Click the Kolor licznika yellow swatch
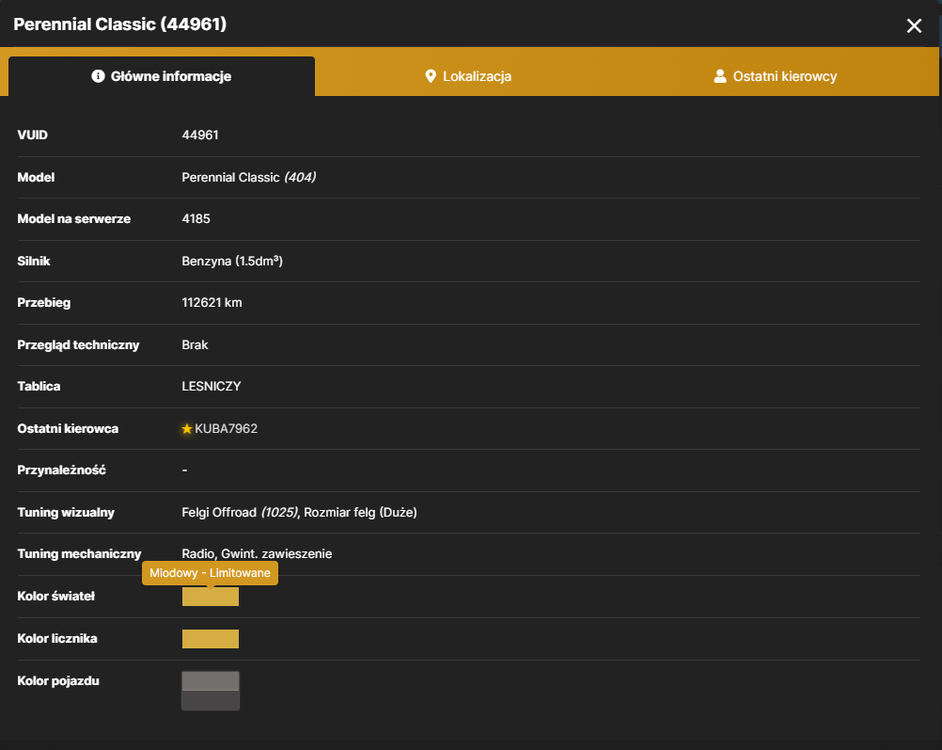Screen dimensions: 942x750 pyautogui.click(x=210, y=639)
